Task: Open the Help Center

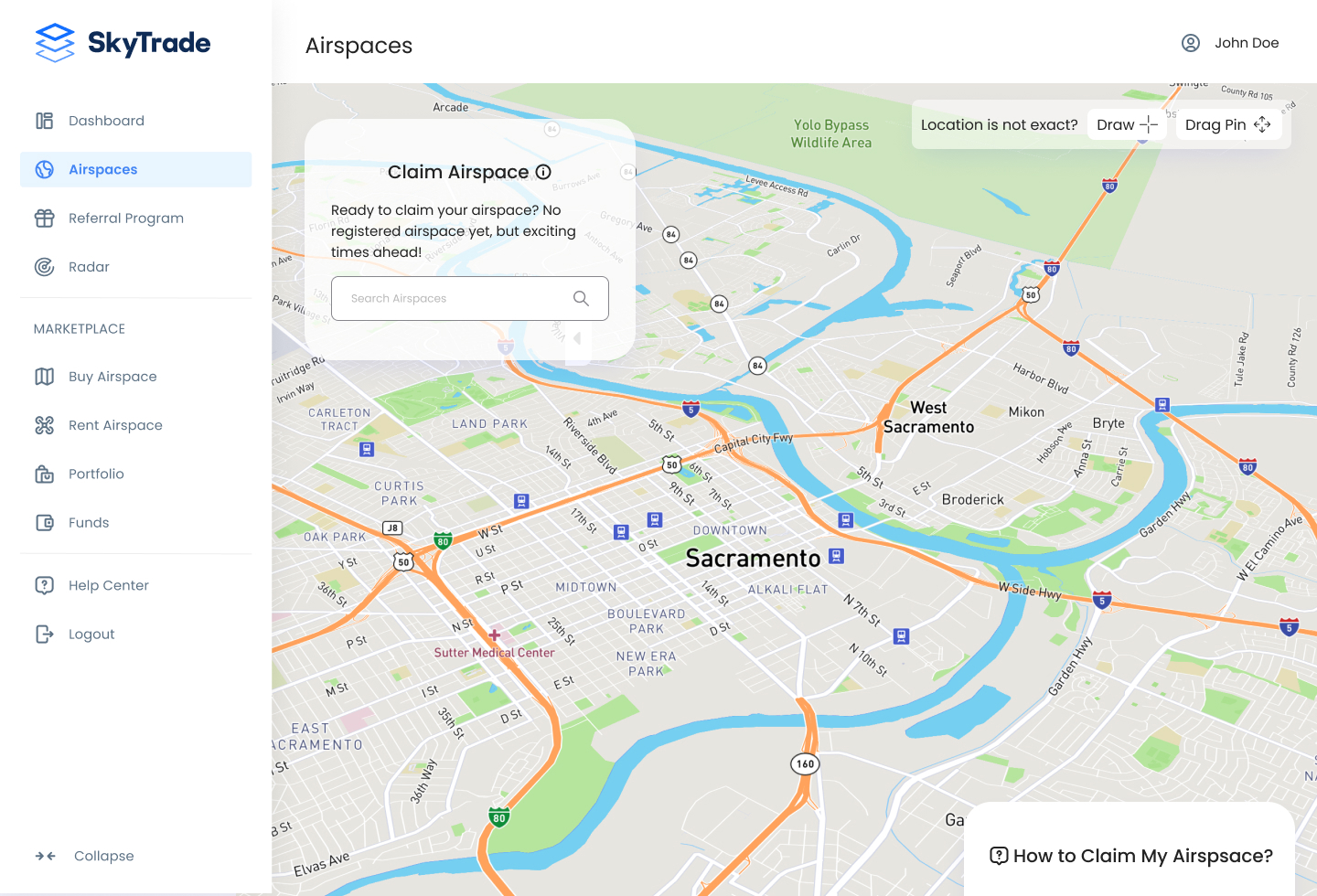Action: click(108, 585)
